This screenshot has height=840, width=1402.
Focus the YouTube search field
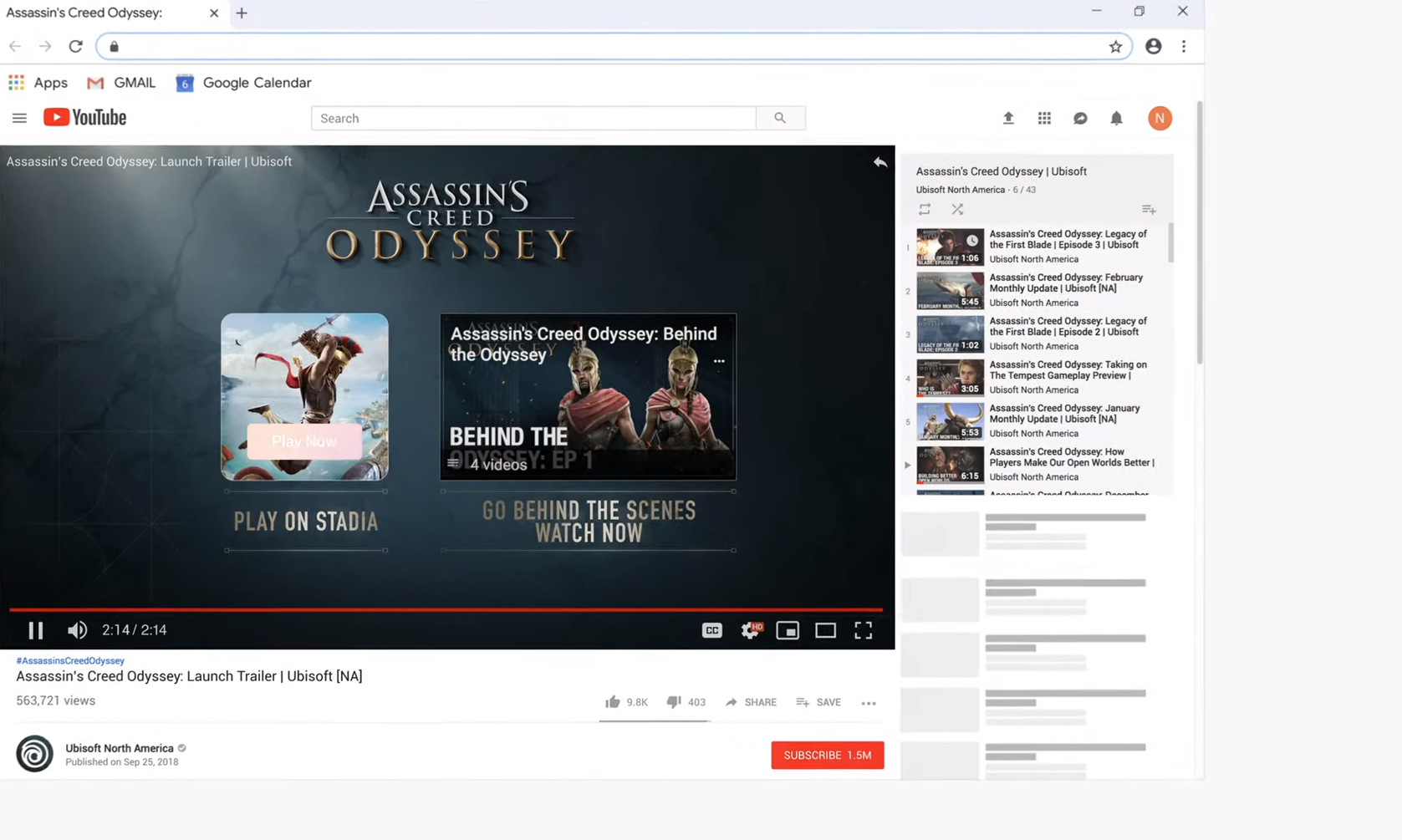click(533, 118)
